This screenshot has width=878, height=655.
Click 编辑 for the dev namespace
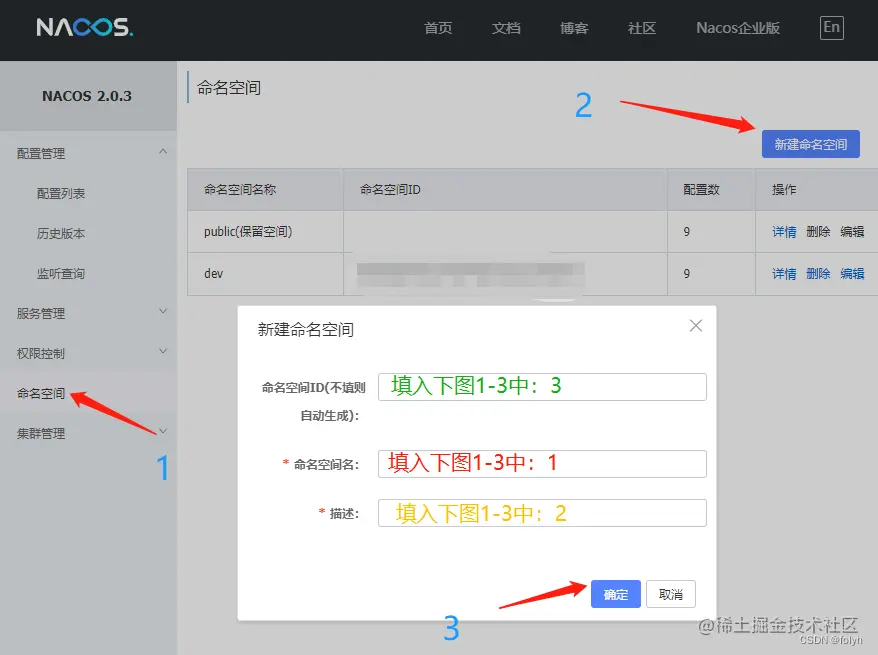[852, 274]
